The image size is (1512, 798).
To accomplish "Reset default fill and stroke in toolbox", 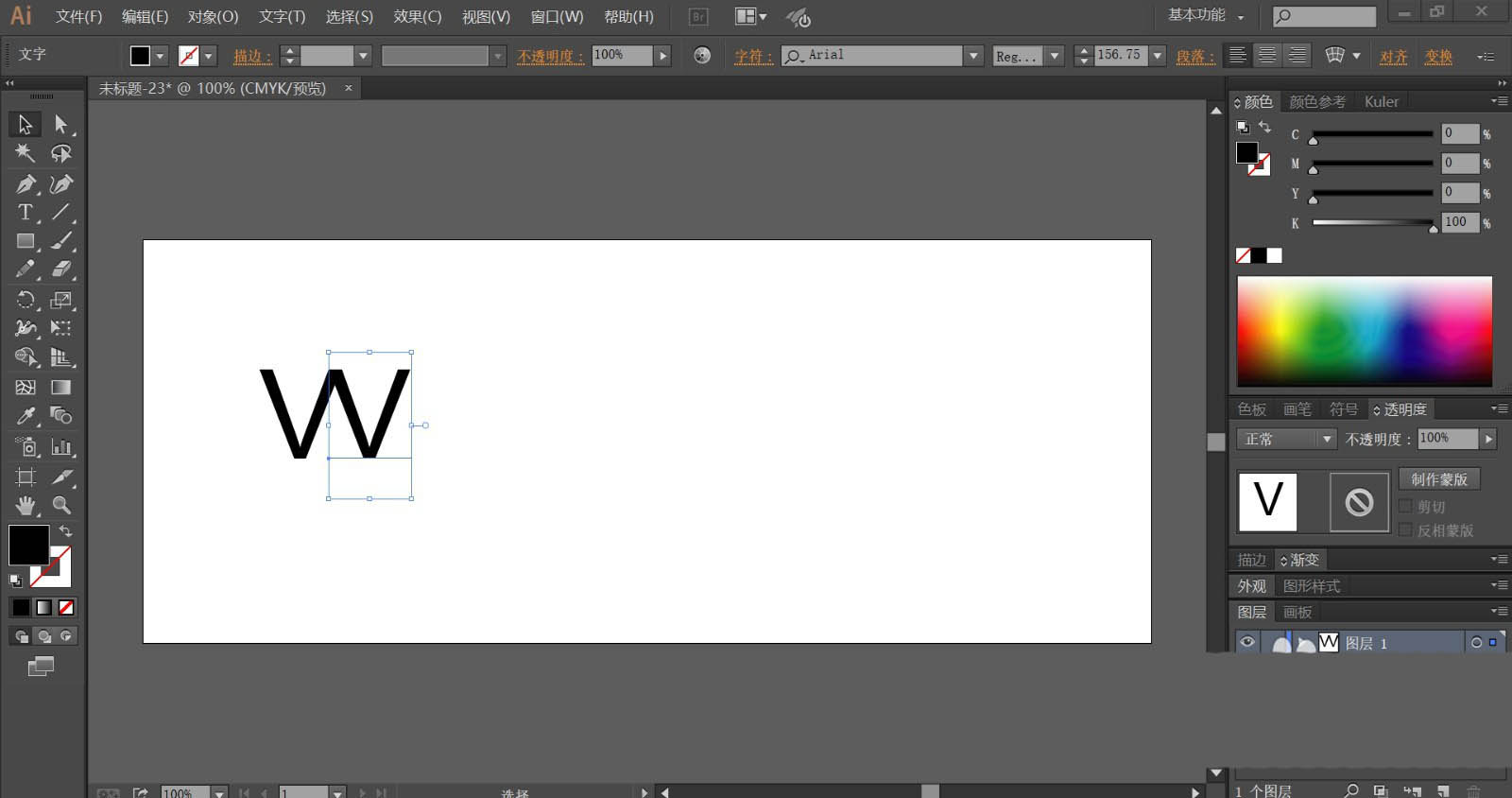I will (15, 581).
